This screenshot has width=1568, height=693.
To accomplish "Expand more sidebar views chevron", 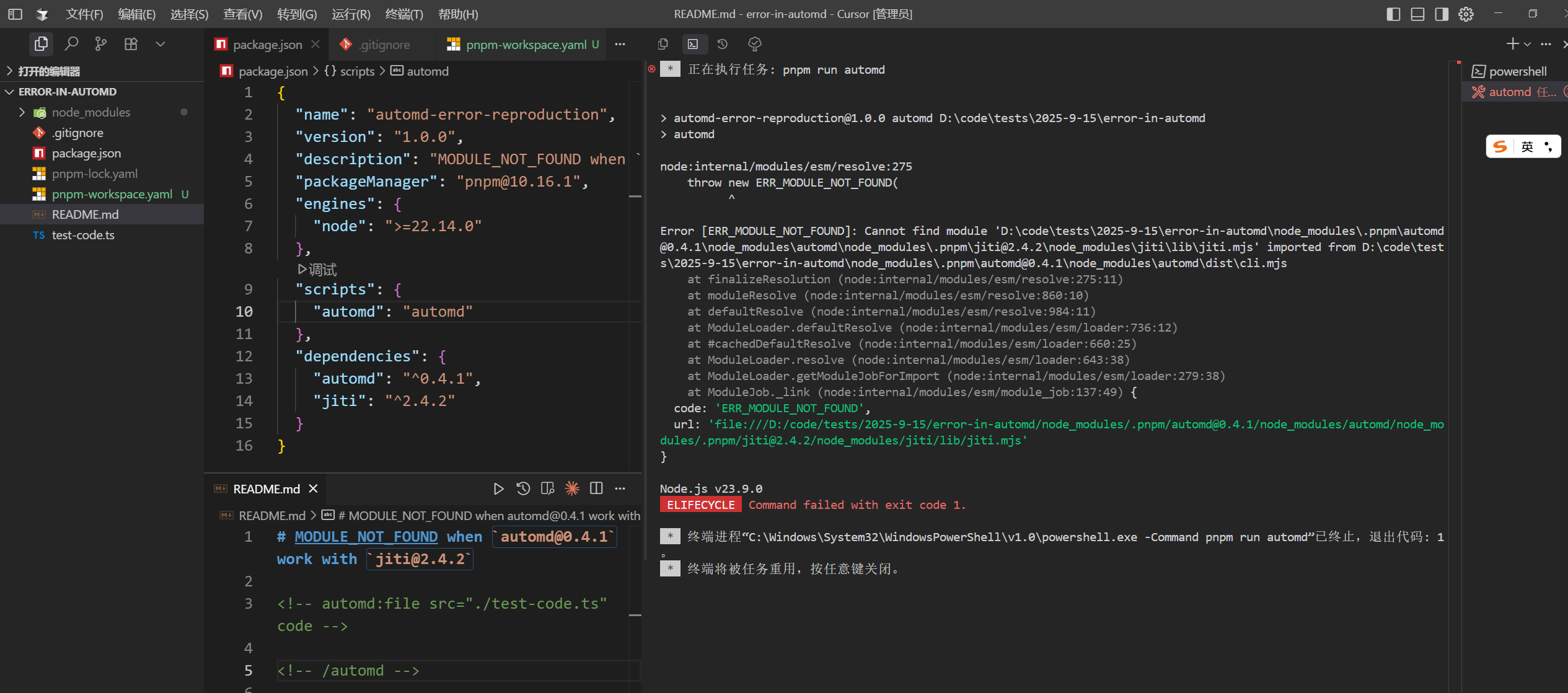I will (x=161, y=44).
